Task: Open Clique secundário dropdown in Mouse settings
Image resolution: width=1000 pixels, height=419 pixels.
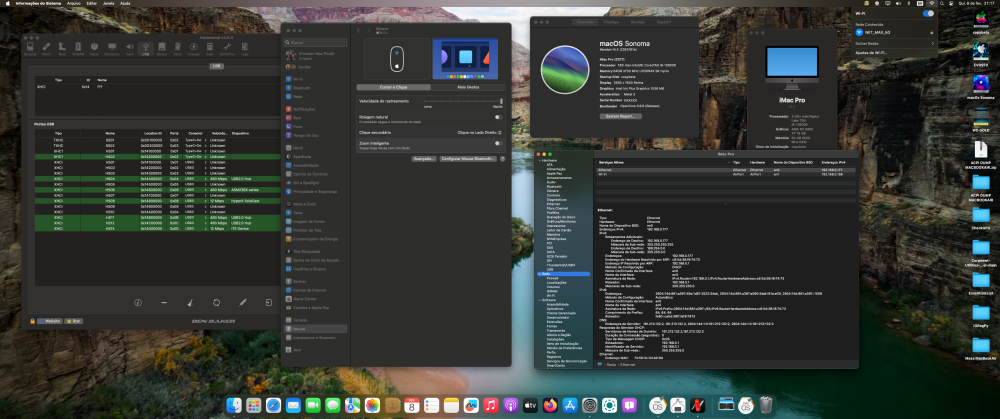Action: pos(480,132)
